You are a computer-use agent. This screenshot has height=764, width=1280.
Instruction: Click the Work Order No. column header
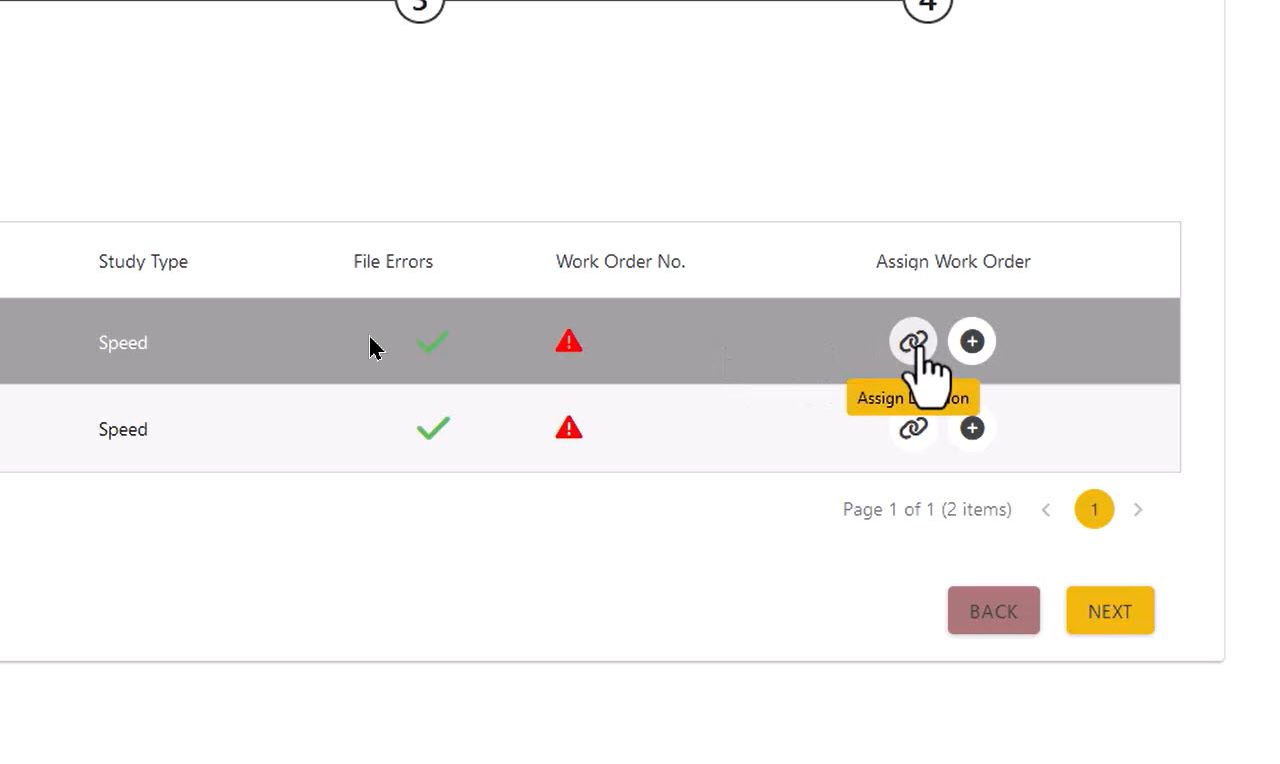tap(620, 262)
